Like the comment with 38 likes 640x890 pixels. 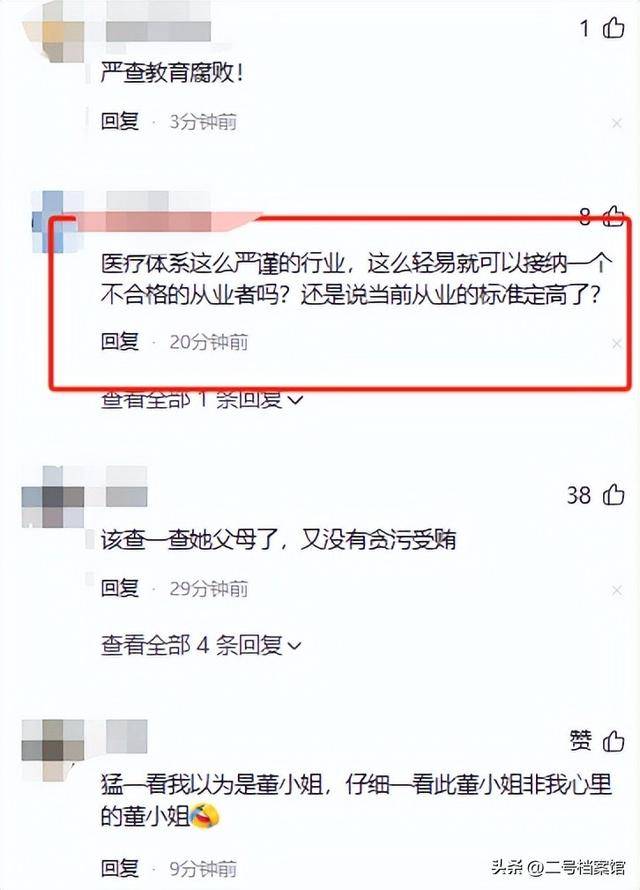(x=613, y=494)
